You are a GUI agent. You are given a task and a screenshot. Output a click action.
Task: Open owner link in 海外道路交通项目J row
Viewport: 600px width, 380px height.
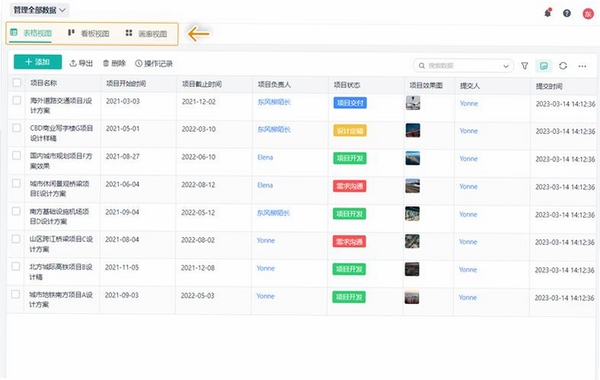pyautogui.click(x=274, y=102)
